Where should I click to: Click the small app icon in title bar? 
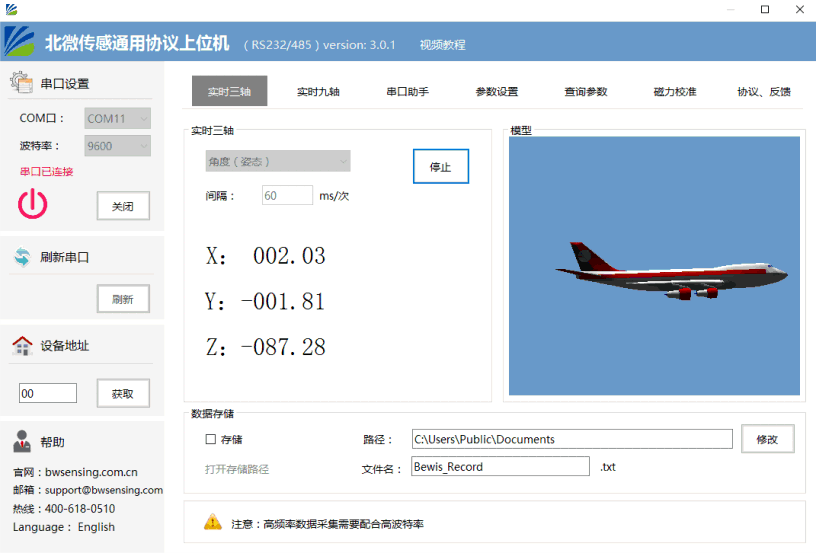pyautogui.click(x=11, y=9)
